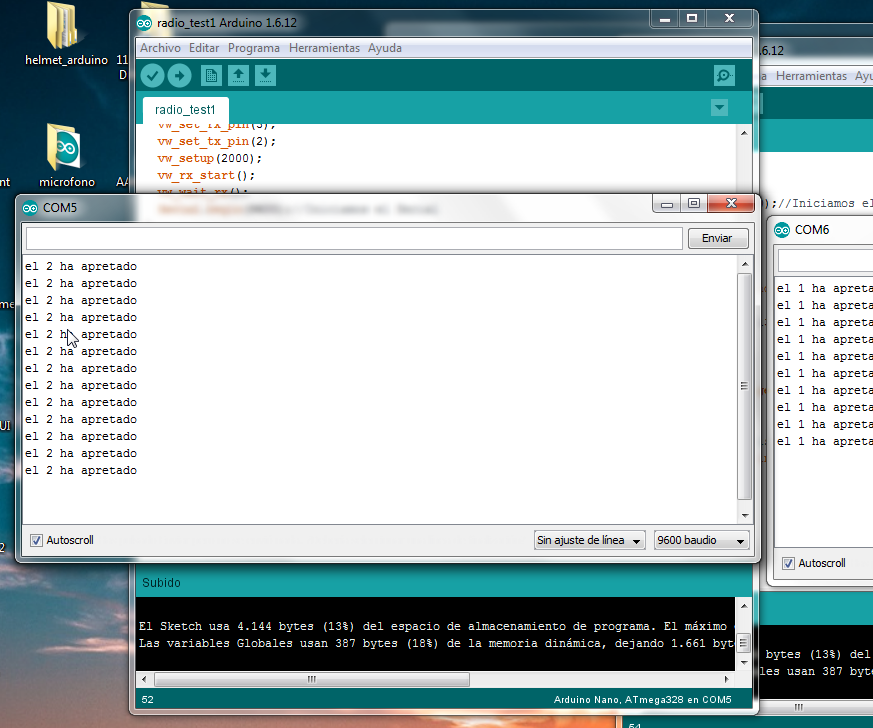The image size is (873, 728).
Task: Open Serial Monitor magnifier icon
Action: [x=724, y=76]
